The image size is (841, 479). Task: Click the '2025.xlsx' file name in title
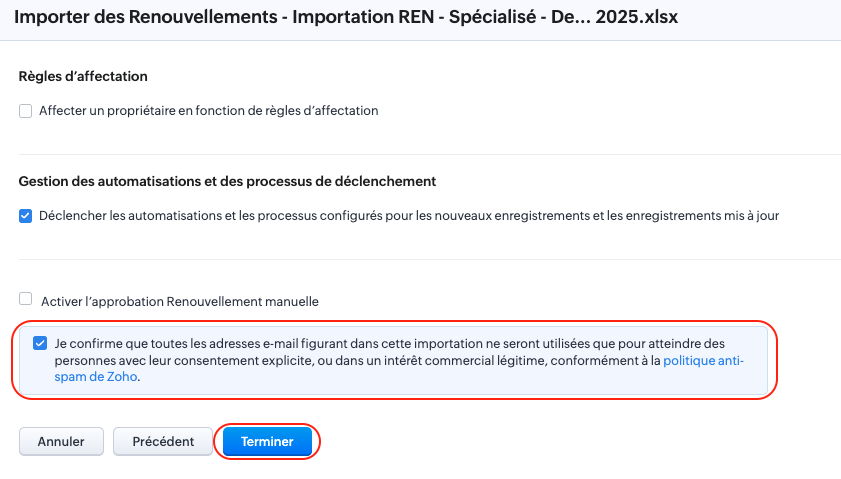636,17
